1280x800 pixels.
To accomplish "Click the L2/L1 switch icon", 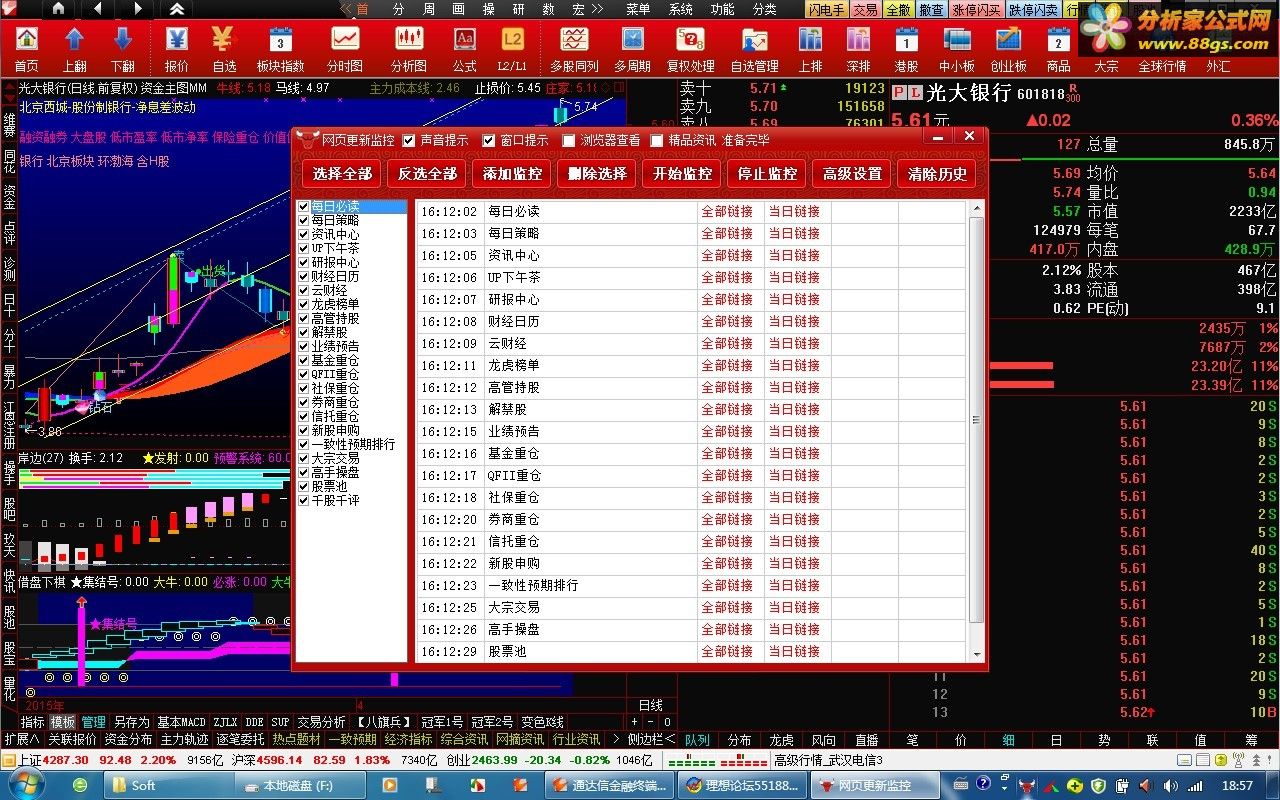I will (x=512, y=40).
